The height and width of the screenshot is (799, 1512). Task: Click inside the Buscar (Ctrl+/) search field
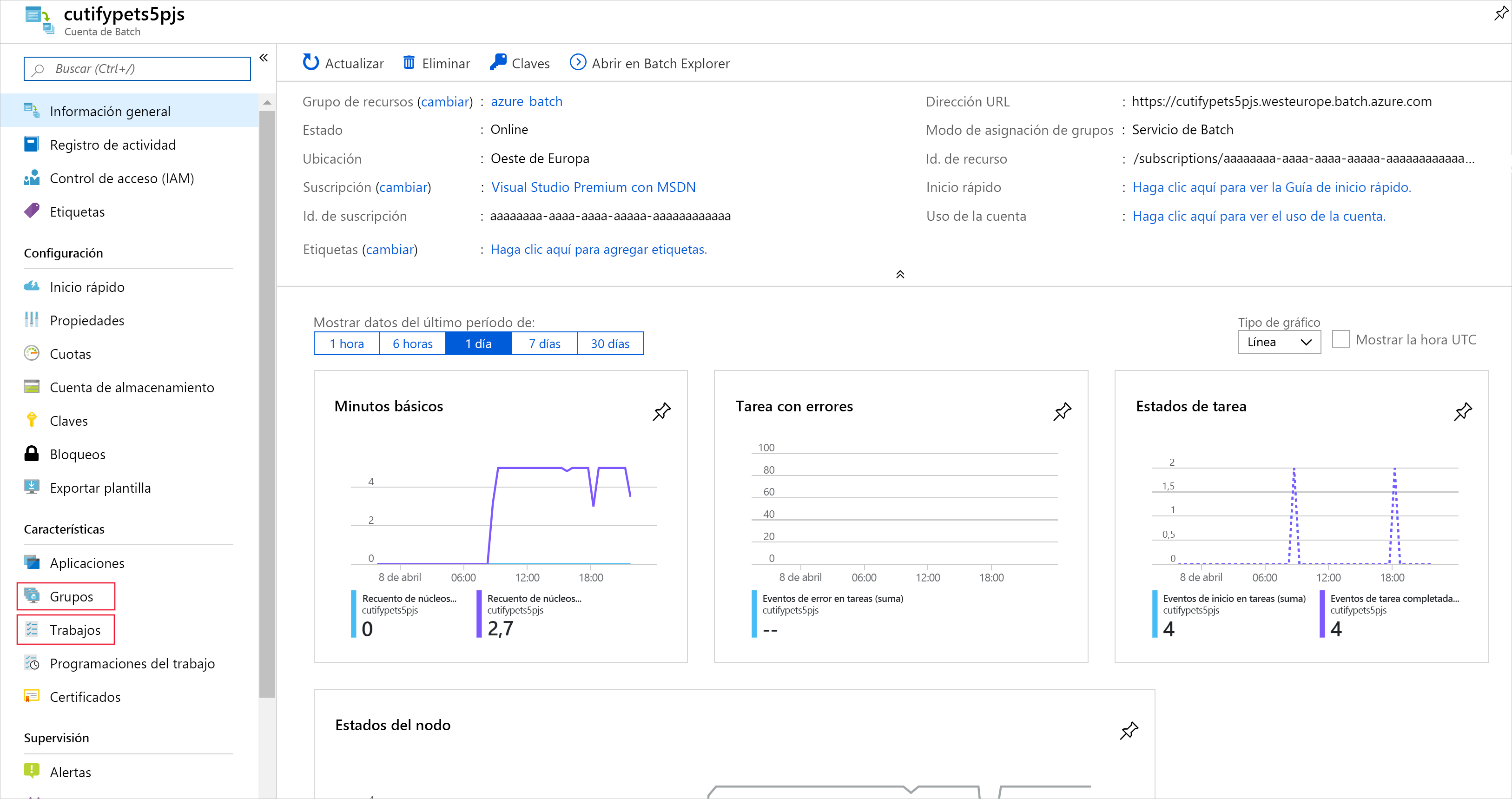(137, 69)
